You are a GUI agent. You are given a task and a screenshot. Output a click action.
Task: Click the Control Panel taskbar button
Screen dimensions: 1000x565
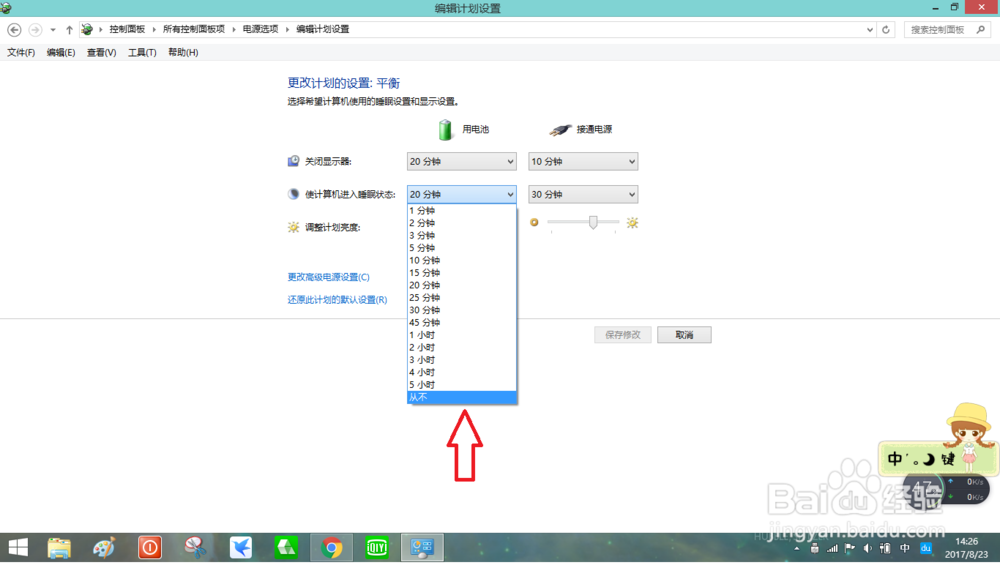click(x=422, y=548)
